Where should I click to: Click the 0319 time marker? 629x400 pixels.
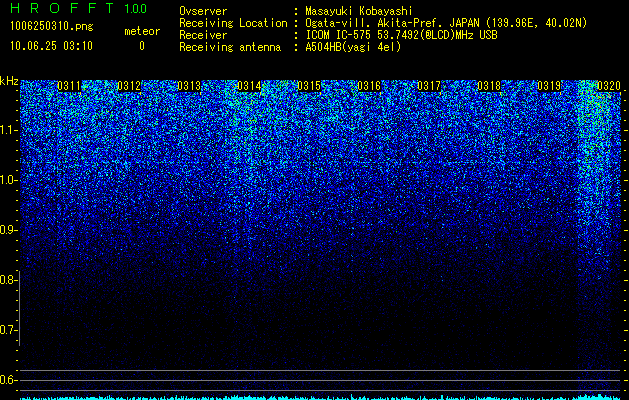click(549, 86)
